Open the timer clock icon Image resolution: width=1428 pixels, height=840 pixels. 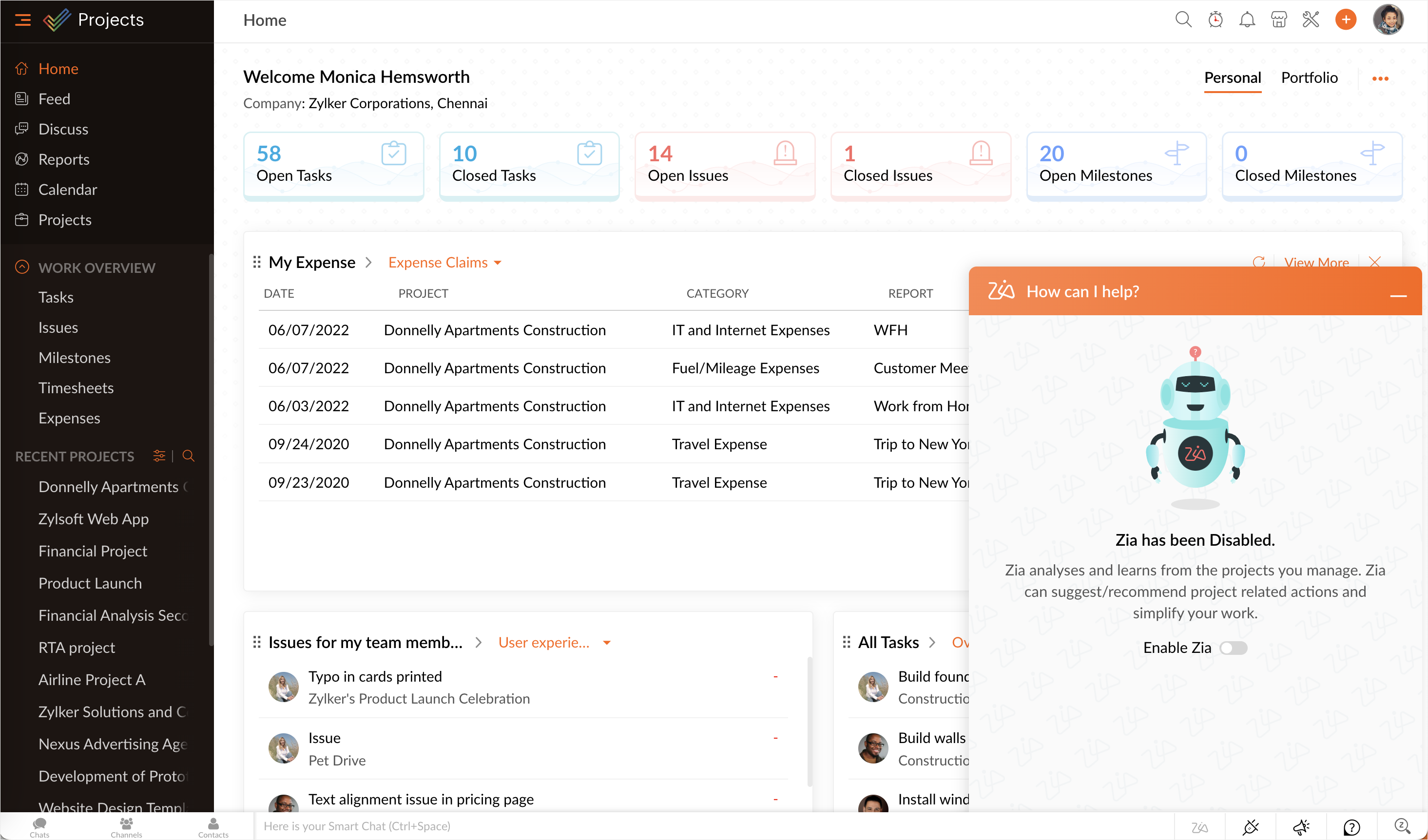(x=1215, y=20)
